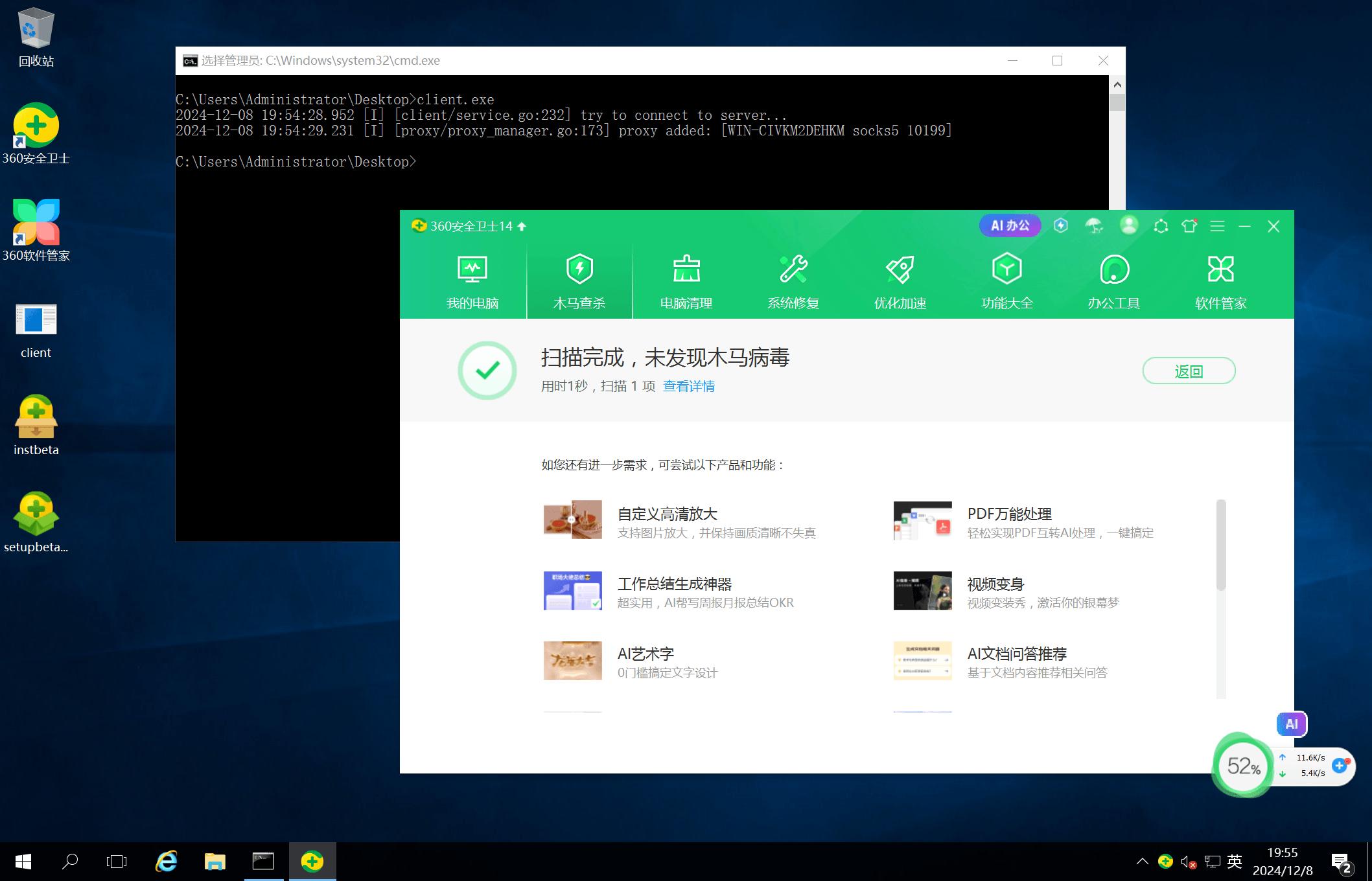Image resolution: width=1372 pixels, height=881 pixels.
Task: Open the notification center icon
Action: [x=1341, y=863]
